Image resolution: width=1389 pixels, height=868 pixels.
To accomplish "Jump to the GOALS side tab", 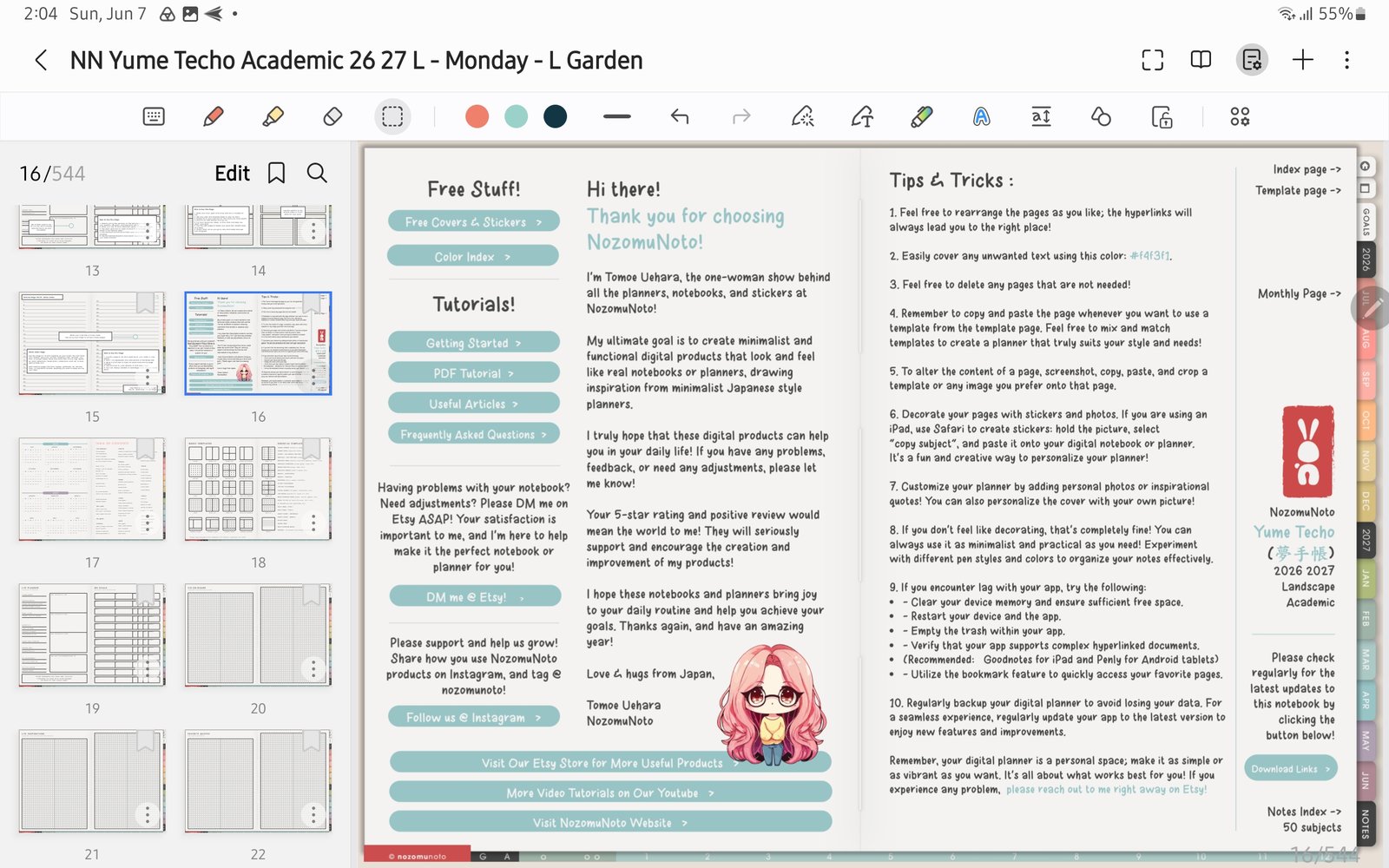I will pyautogui.click(x=1366, y=220).
